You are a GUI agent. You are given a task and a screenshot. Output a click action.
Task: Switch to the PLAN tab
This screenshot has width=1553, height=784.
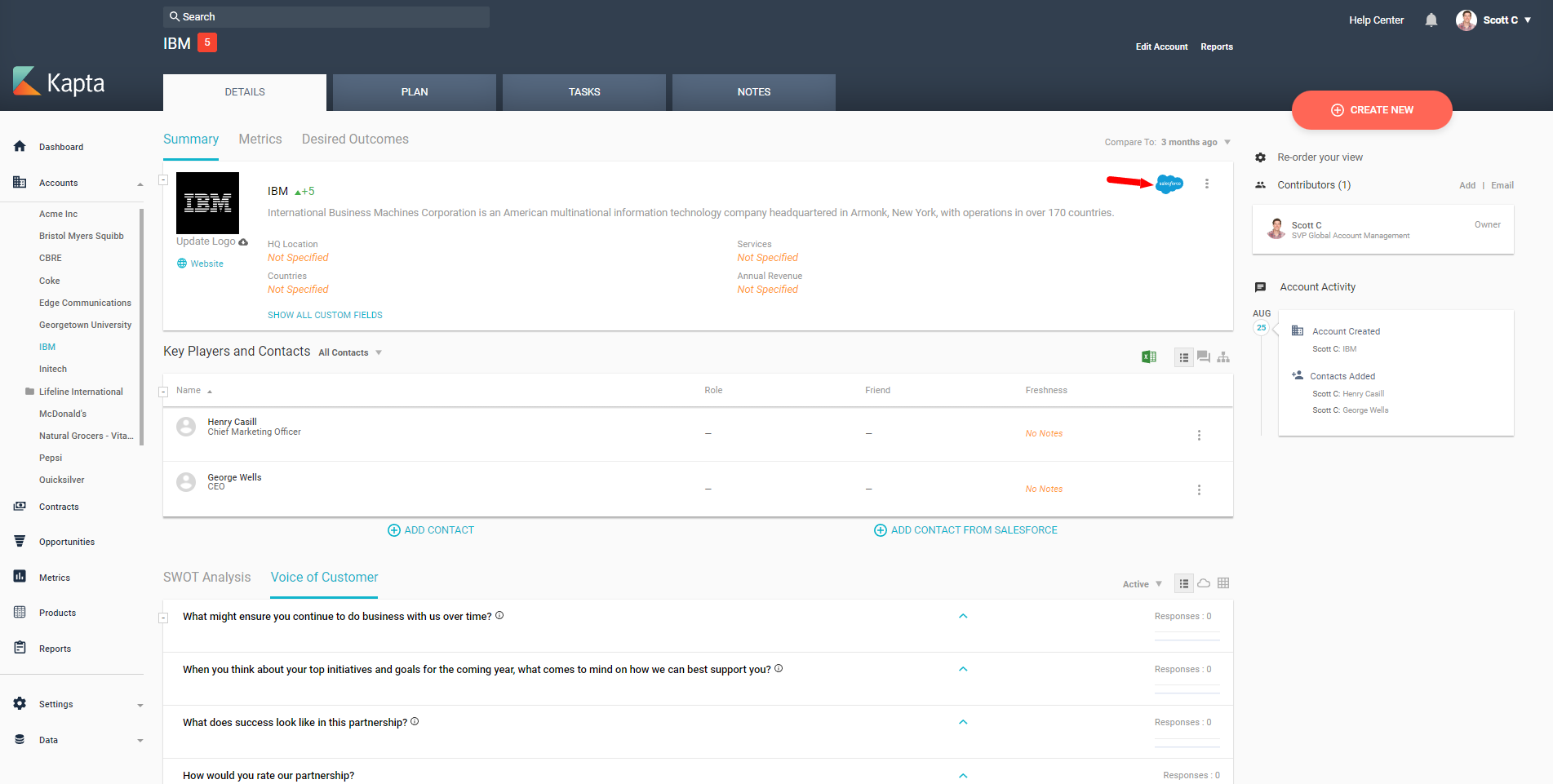pos(415,92)
